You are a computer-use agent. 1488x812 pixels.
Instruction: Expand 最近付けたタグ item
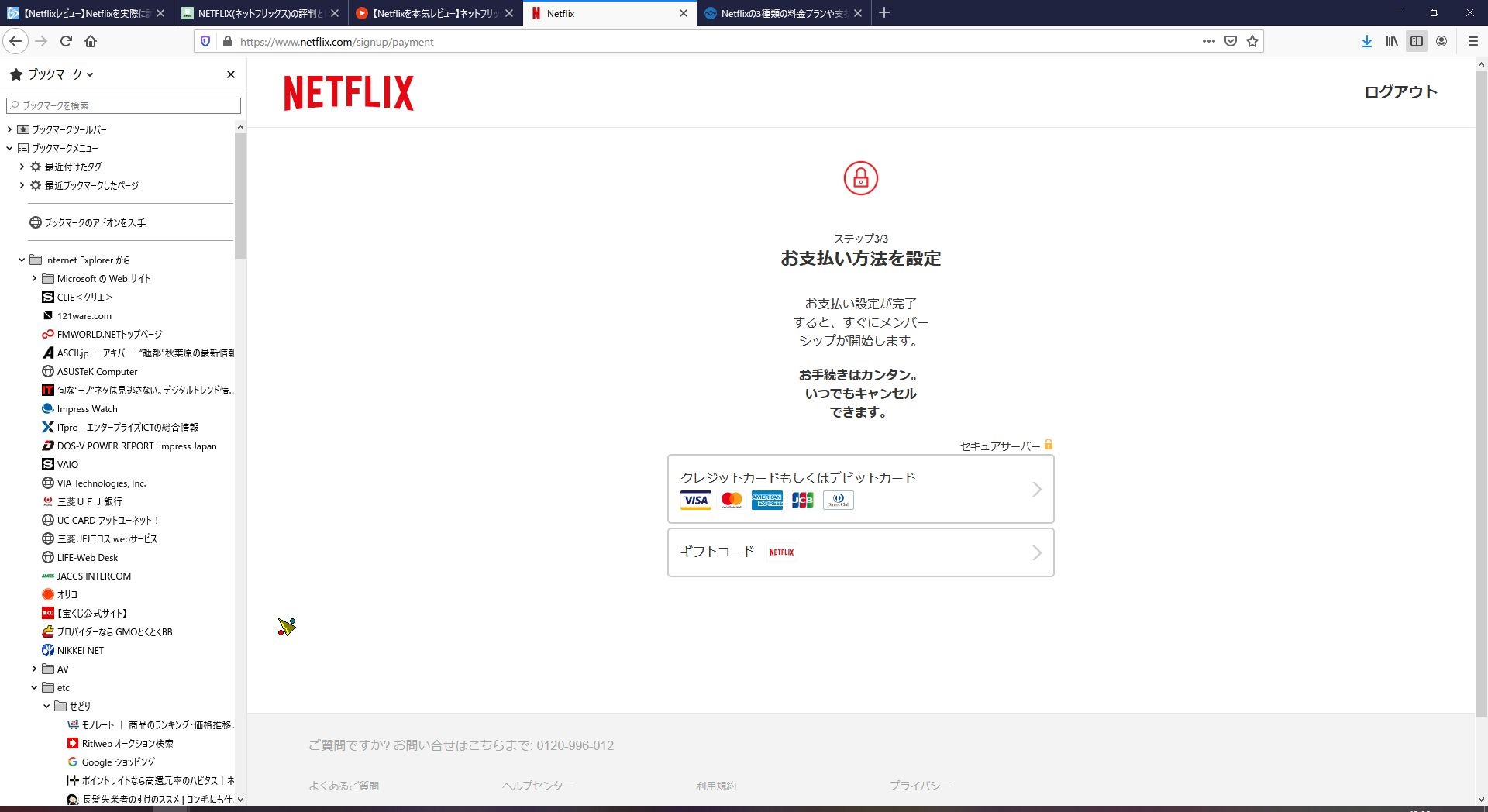click(x=22, y=167)
